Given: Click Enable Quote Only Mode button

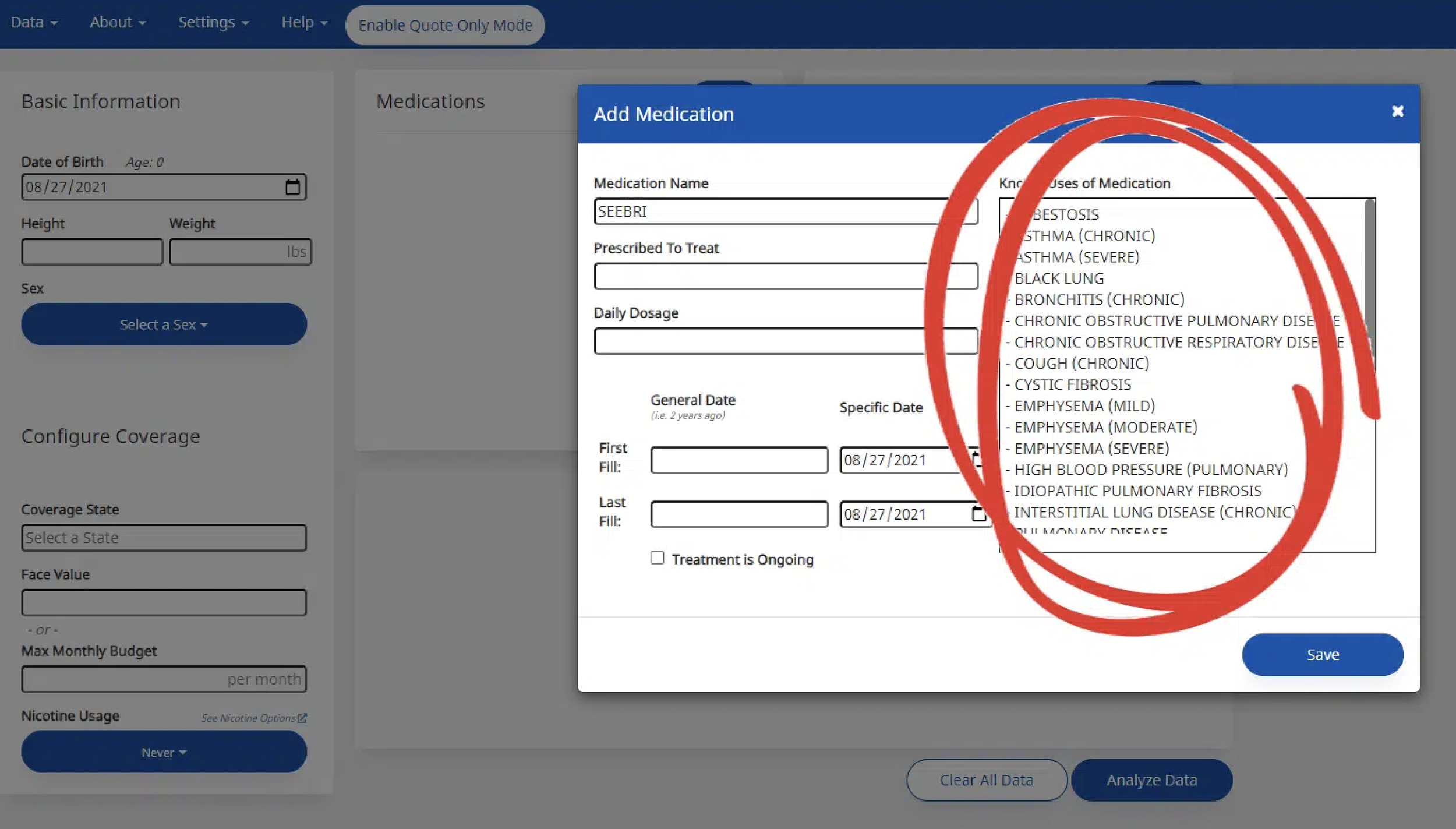Looking at the screenshot, I should pos(445,25).
